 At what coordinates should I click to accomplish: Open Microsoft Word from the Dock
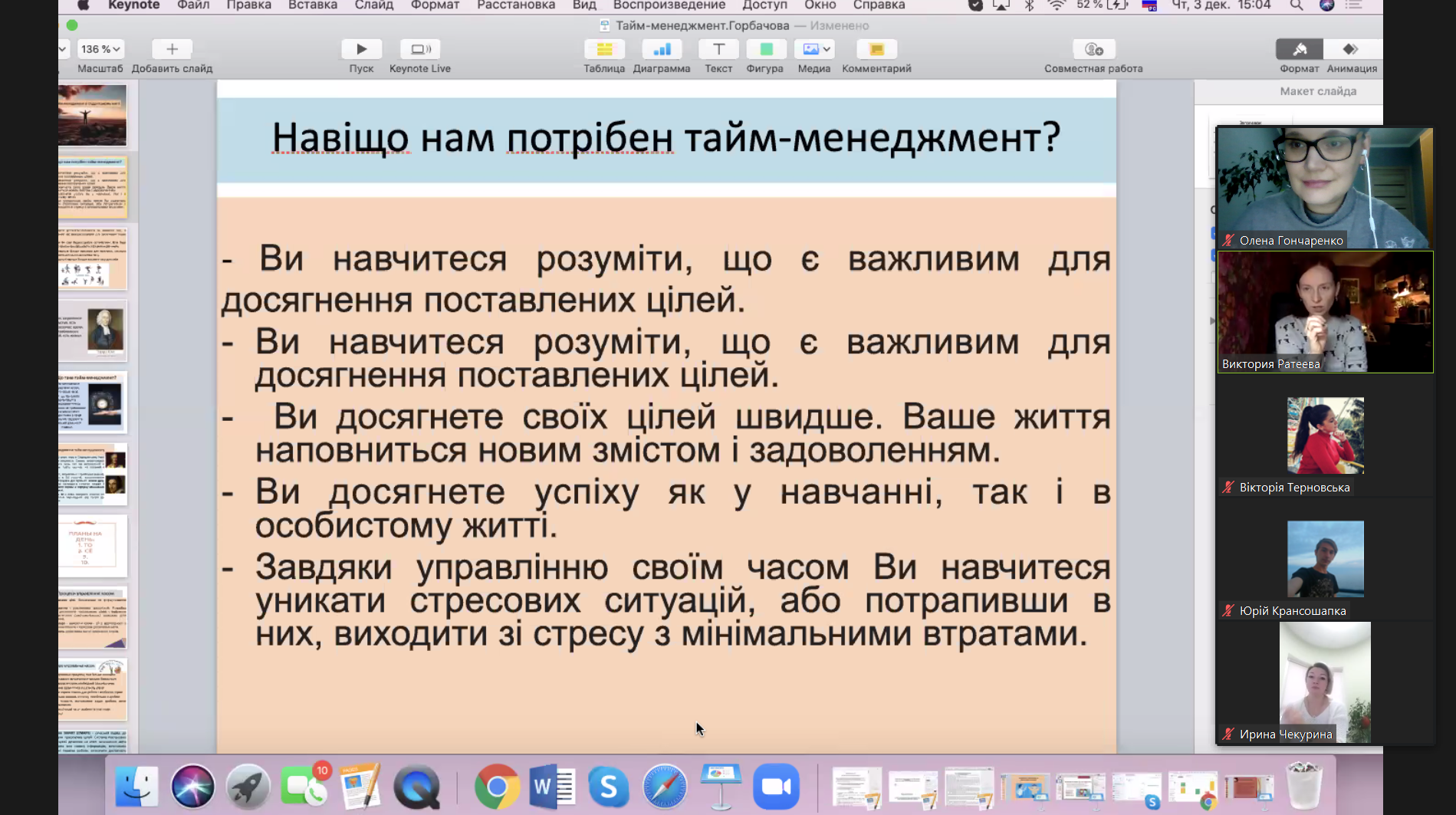[x=553, y=787]
